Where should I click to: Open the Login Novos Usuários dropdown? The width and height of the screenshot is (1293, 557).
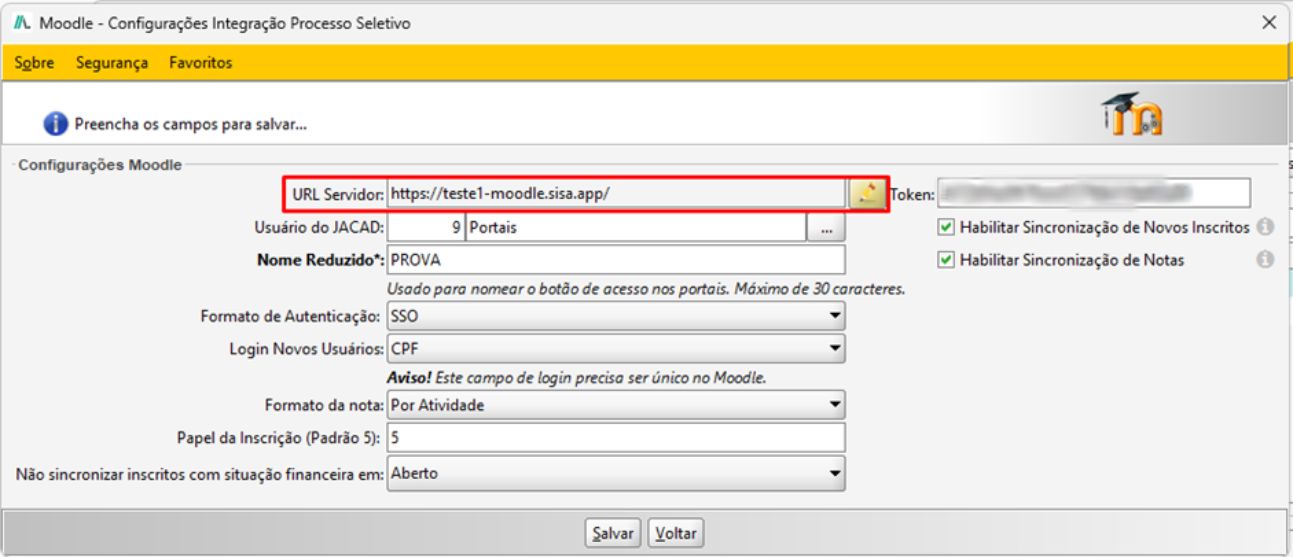[x=616, y=349]
